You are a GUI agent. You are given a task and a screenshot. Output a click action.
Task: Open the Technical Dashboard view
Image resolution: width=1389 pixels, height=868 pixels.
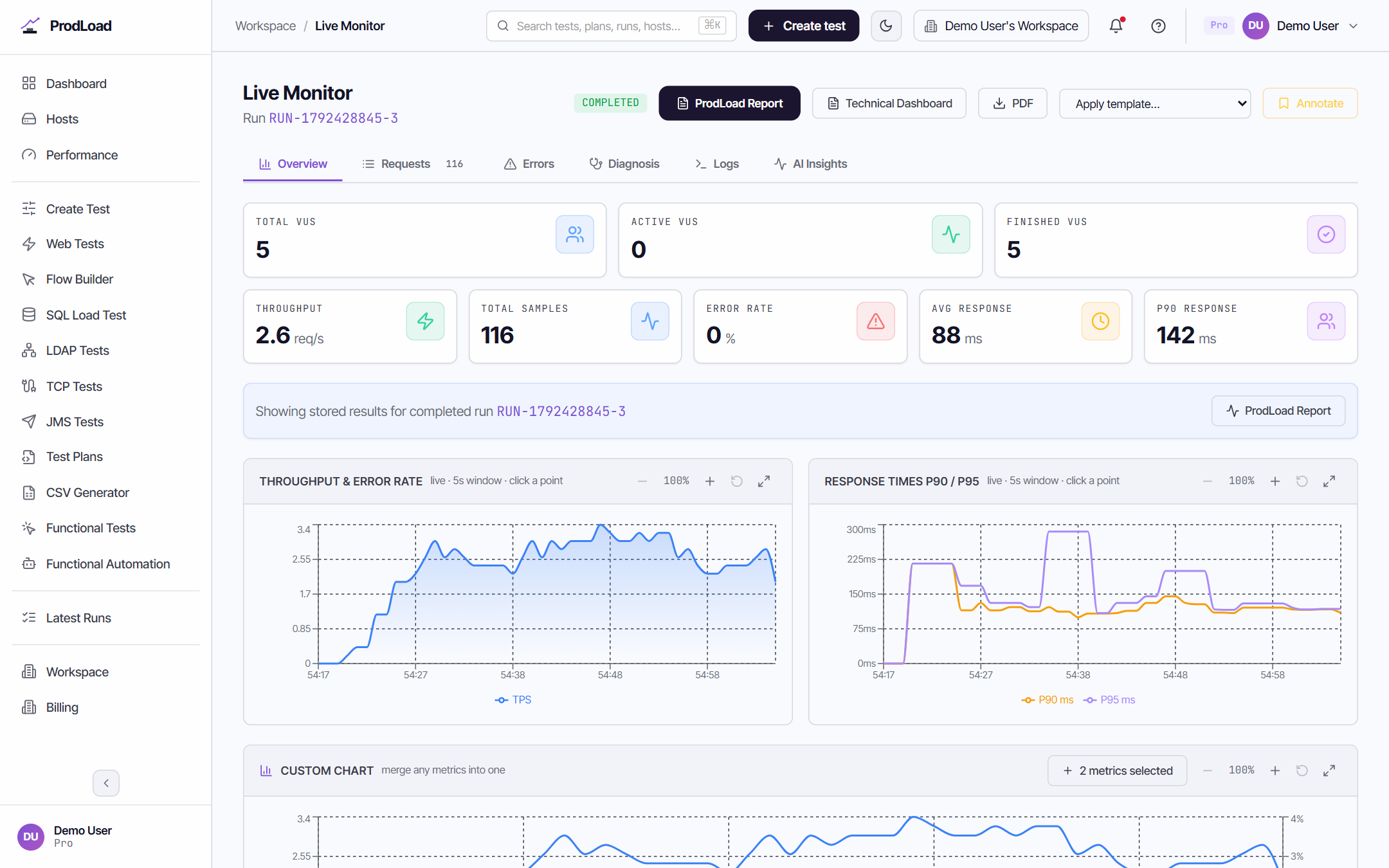tap(889, 104)
